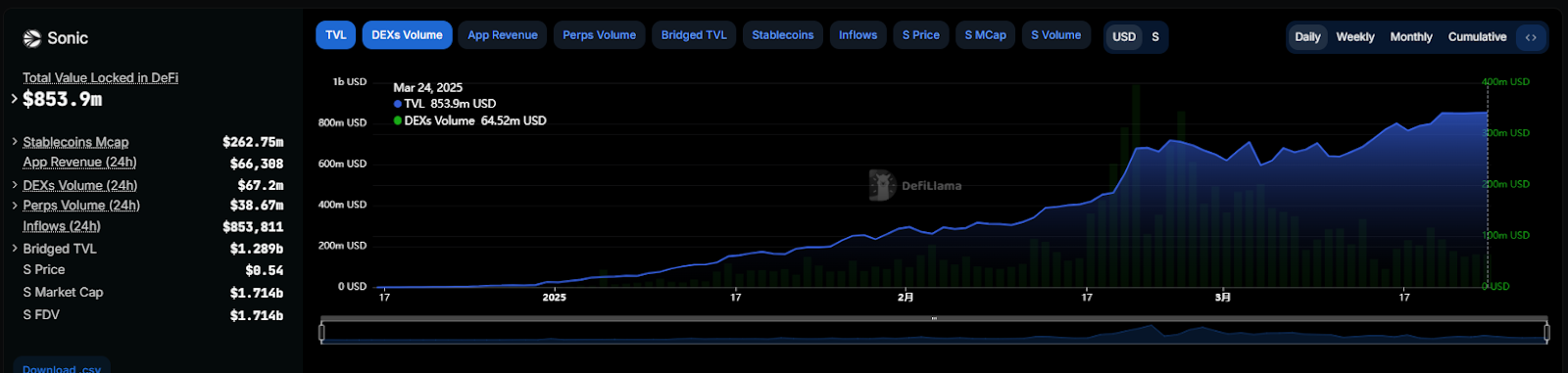Click the S FDV $1.714b value
This screenshot has width=1568, height=373.
[x=257, y=315]
